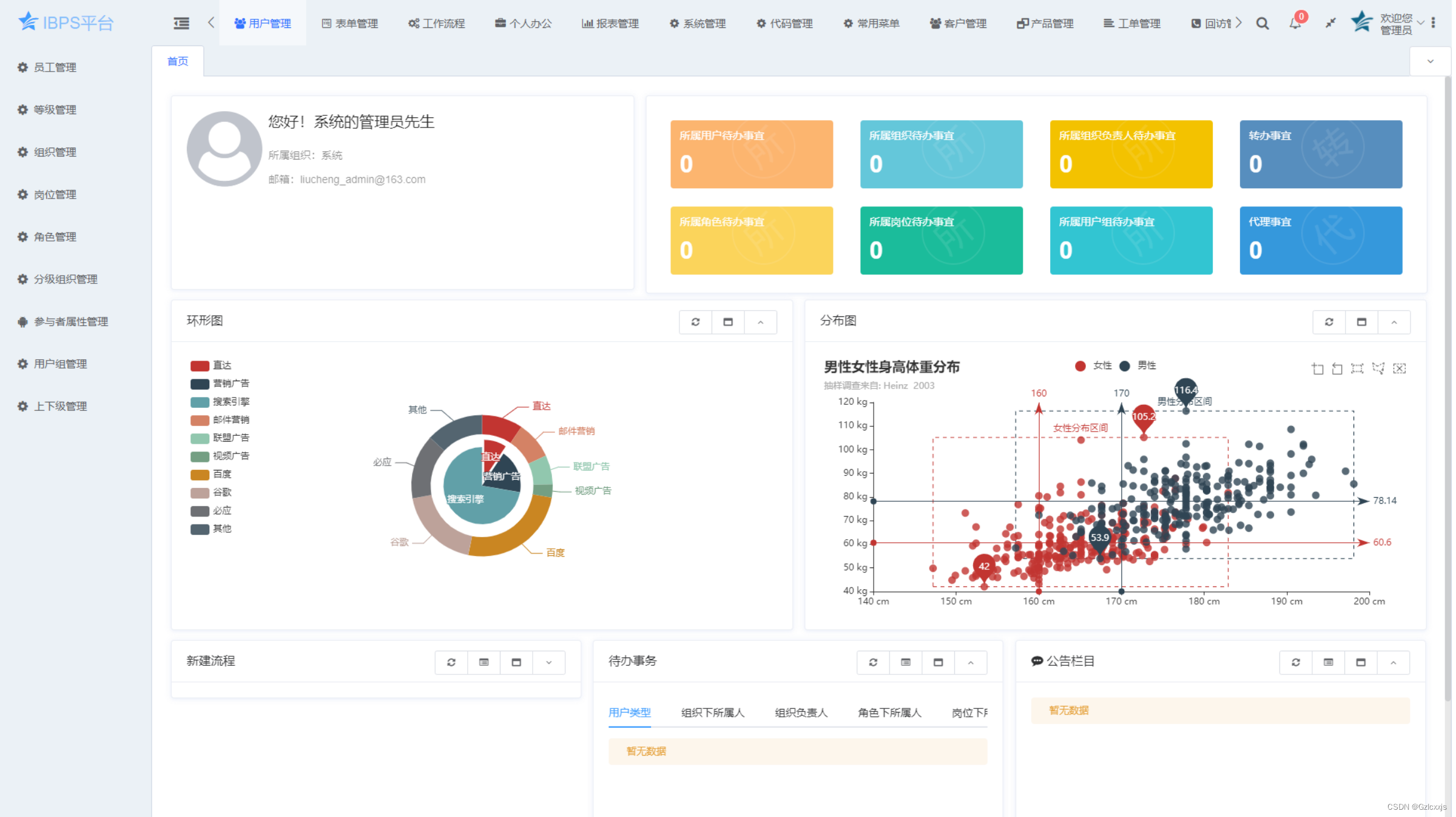Open 员工管理 in the sidebar
1456x817 pixels.
[x=55, y=67]
